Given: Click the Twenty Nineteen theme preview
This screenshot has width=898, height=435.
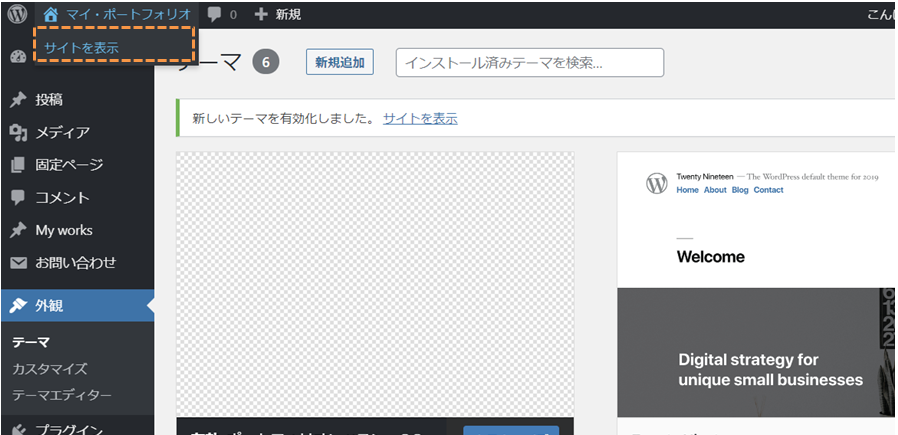Looking at the screenshot, I should tap(757, 284).
